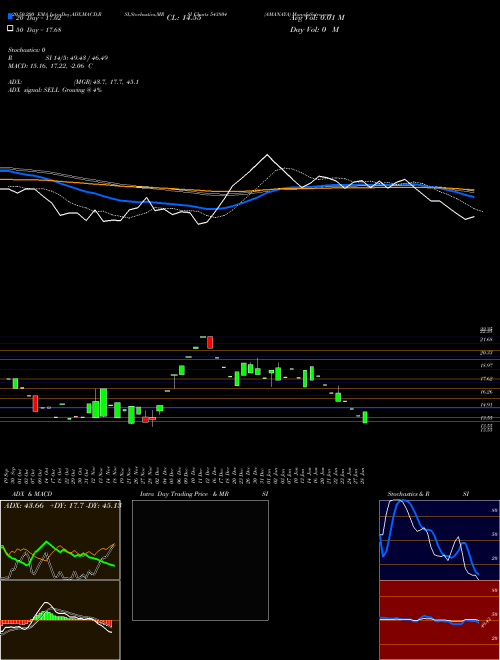Open the MACD histogram panel
The image size is (500, 660).
(60, 620)
